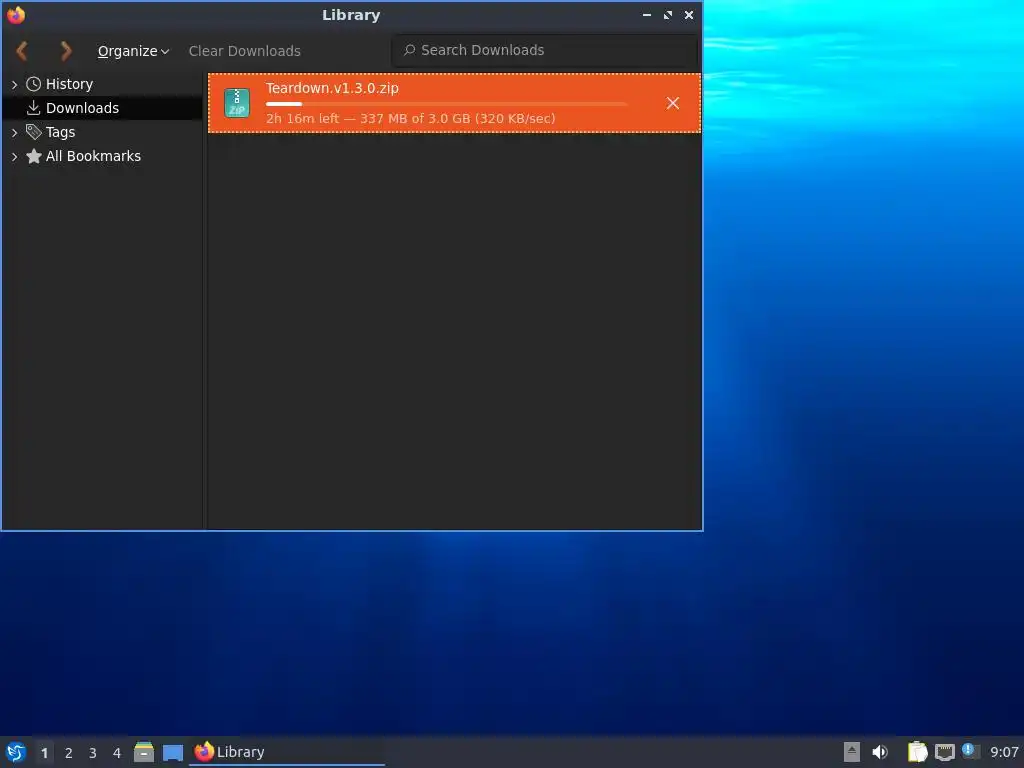Click Clear Downloads button
This screenshot has height=768, width=1024.
click(x=244, y=51)
